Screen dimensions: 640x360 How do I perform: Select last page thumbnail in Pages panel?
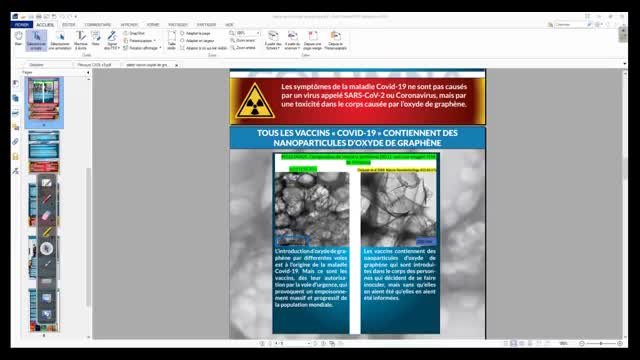pyautogui.click(x=44, y=310)
